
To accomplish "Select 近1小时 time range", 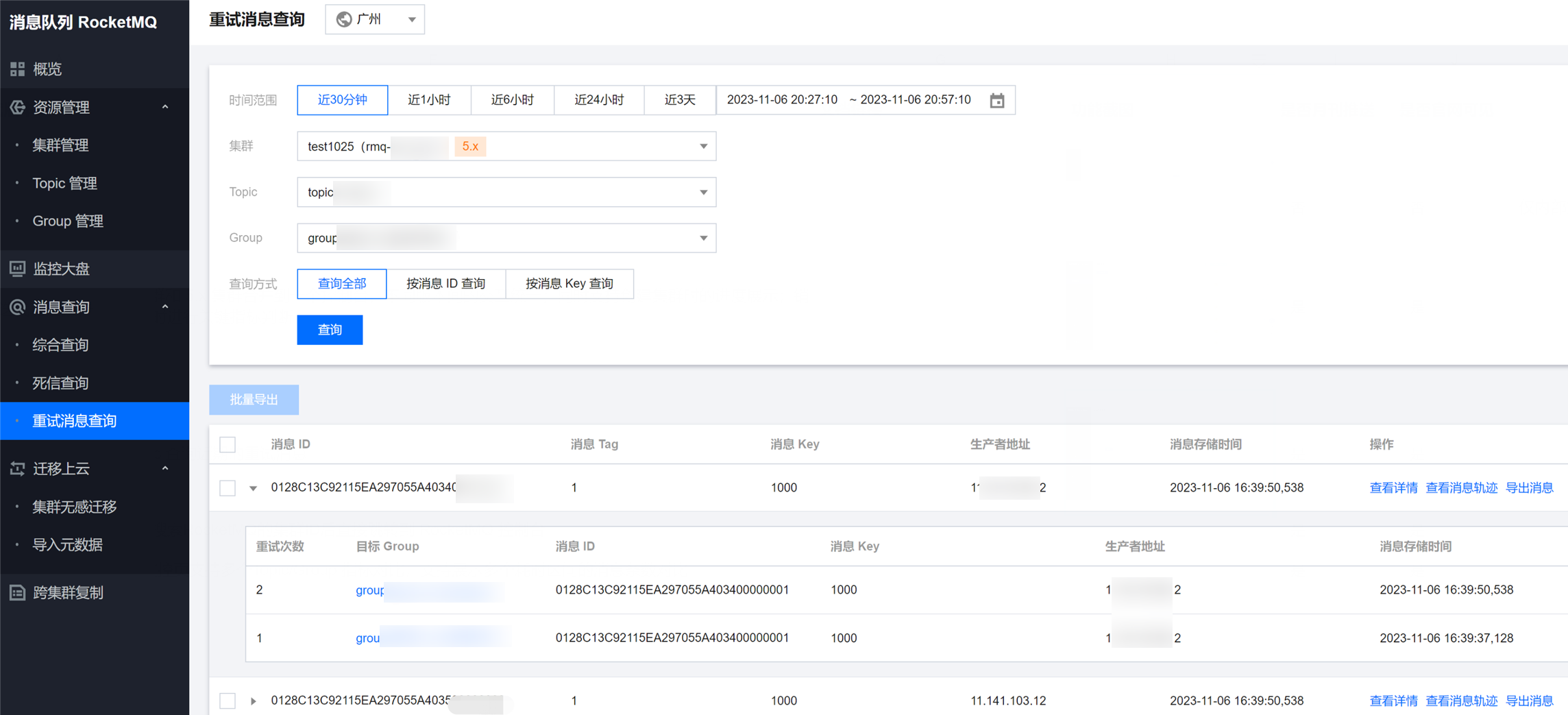I will (x=429, y=100).
